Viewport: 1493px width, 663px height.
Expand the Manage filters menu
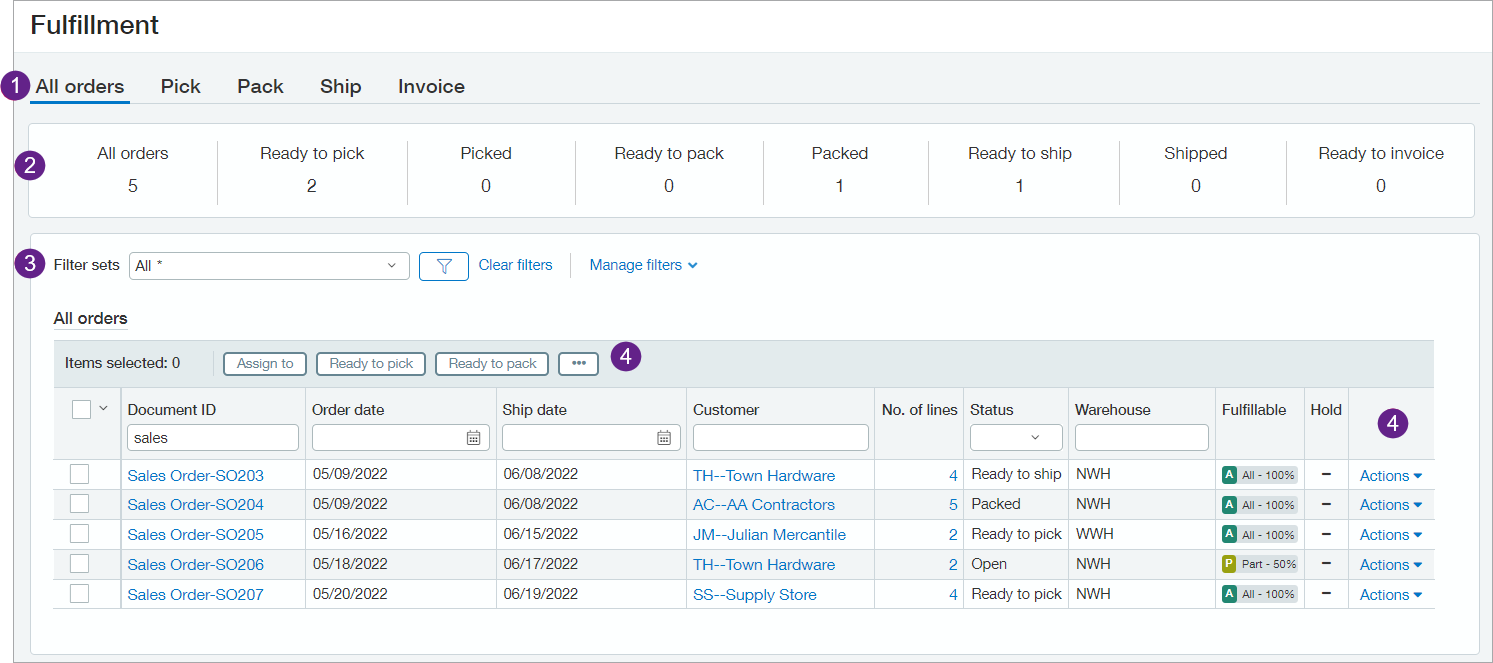(642, 265)
